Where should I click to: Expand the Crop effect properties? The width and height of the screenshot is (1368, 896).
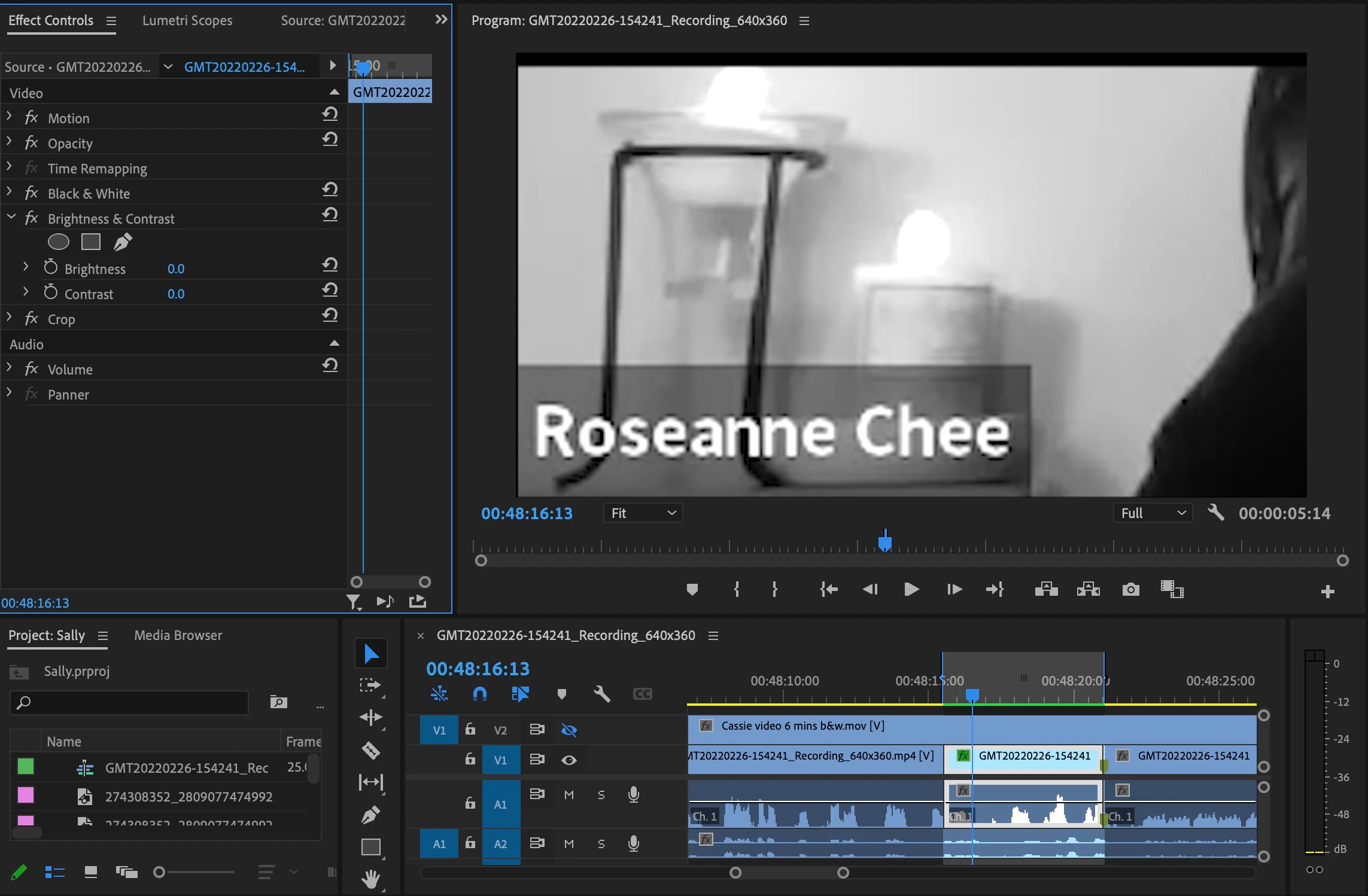click(9, 318)
